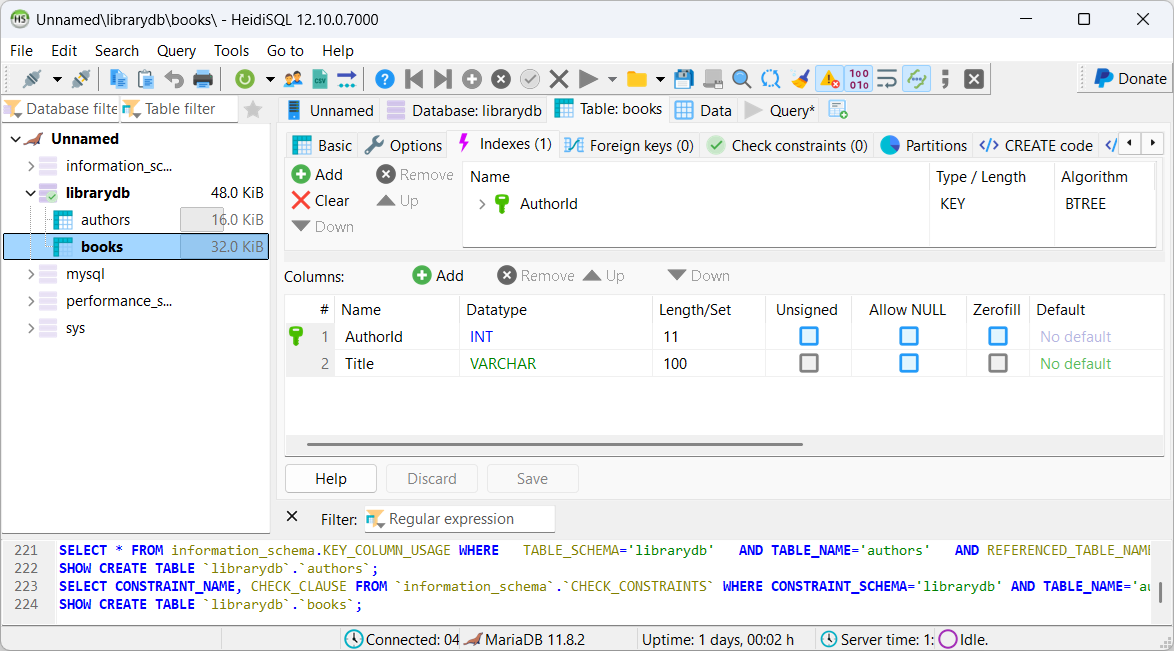Click the Save disk toolbar icon
This screenshot has width=1174, height=651.
point(684,79)
